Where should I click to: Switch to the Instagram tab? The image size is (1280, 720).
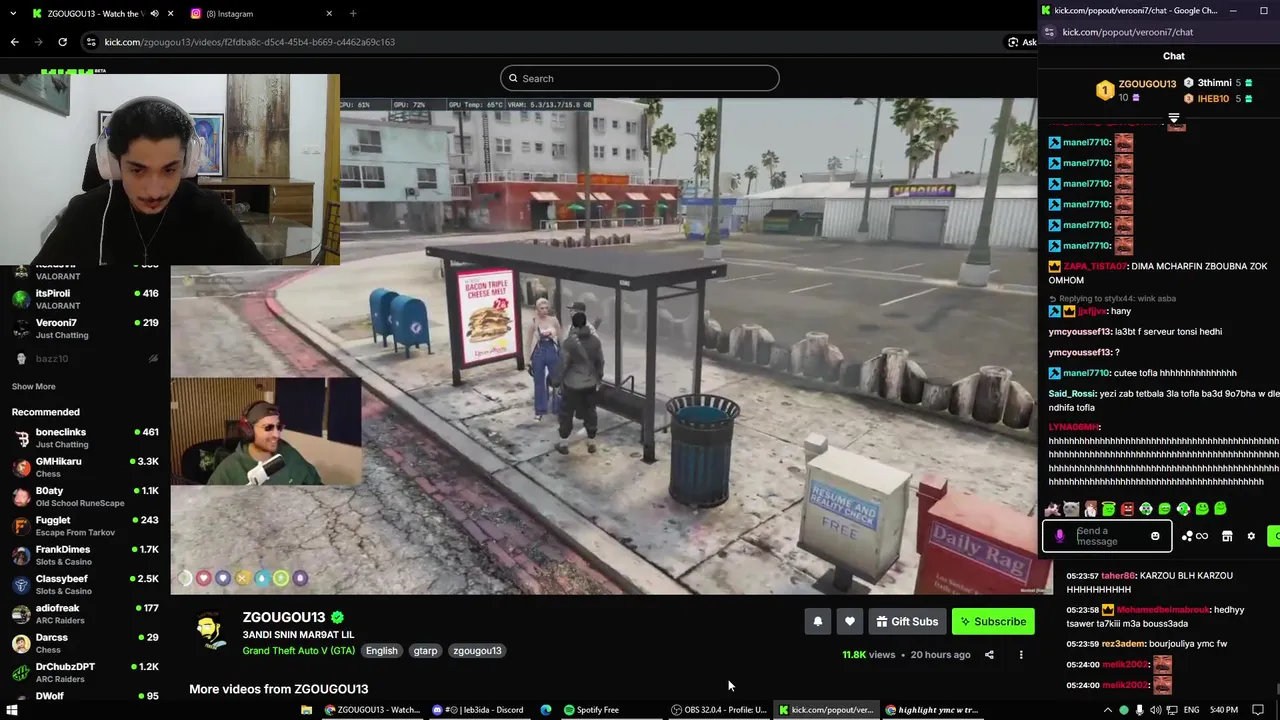pos(260,14)
